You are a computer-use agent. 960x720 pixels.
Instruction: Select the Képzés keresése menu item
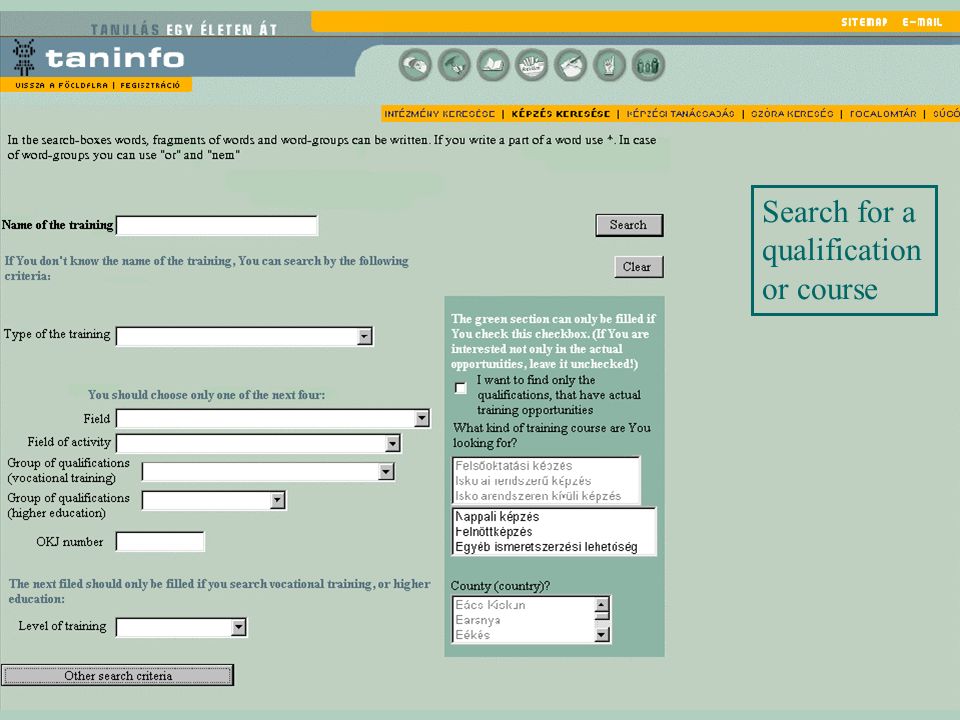click(561, 114)
